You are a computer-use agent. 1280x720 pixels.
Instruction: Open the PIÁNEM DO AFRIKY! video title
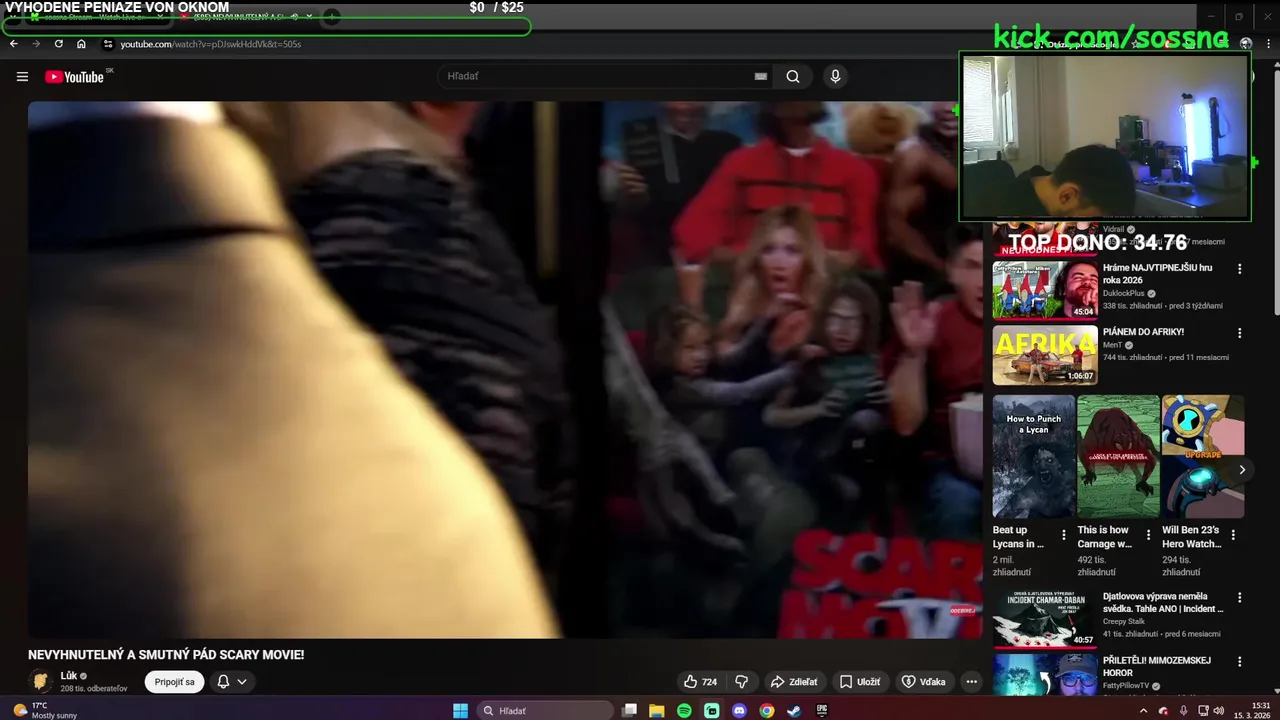pos(1143,332)
